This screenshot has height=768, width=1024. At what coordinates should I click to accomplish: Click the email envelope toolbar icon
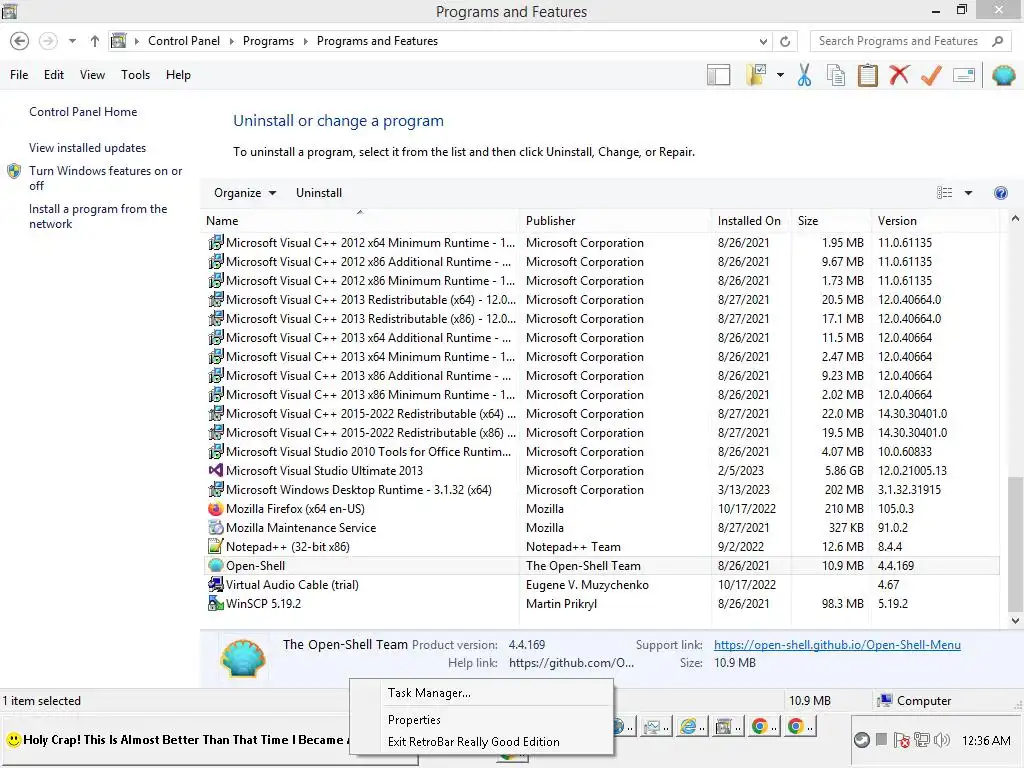point(964,75)
